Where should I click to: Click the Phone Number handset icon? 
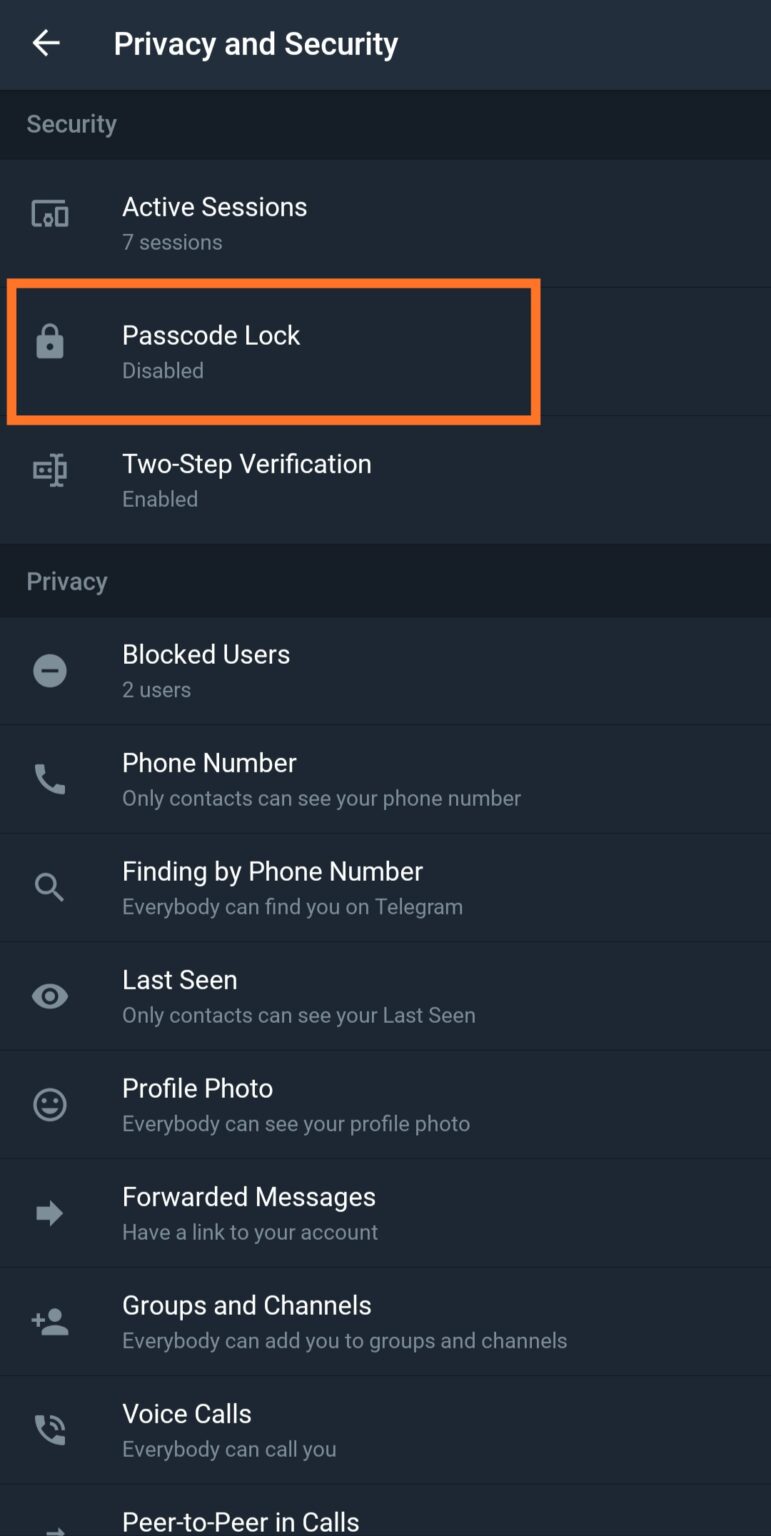pos(50,779)
